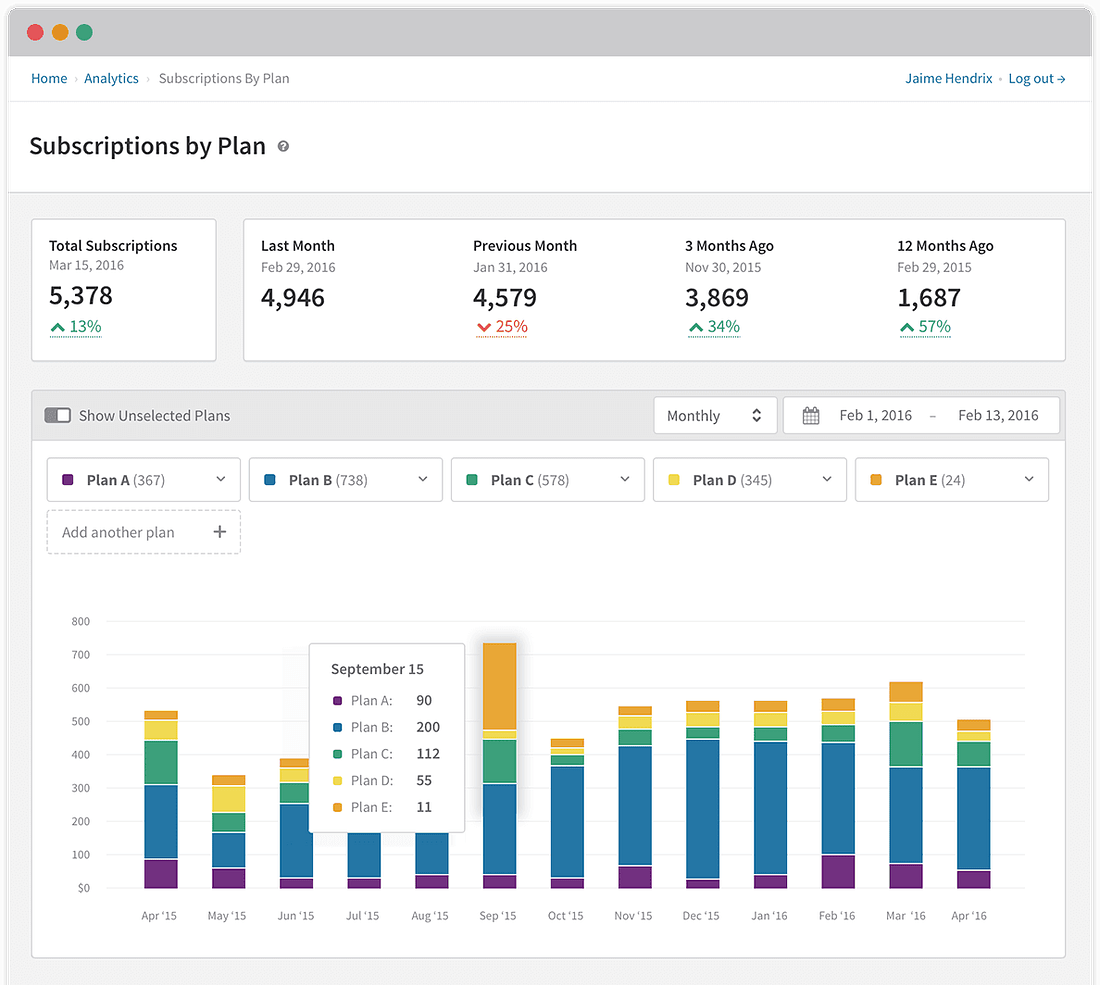
Task: Click the Plan D color indicator in its selector
Action: (672, 480)
